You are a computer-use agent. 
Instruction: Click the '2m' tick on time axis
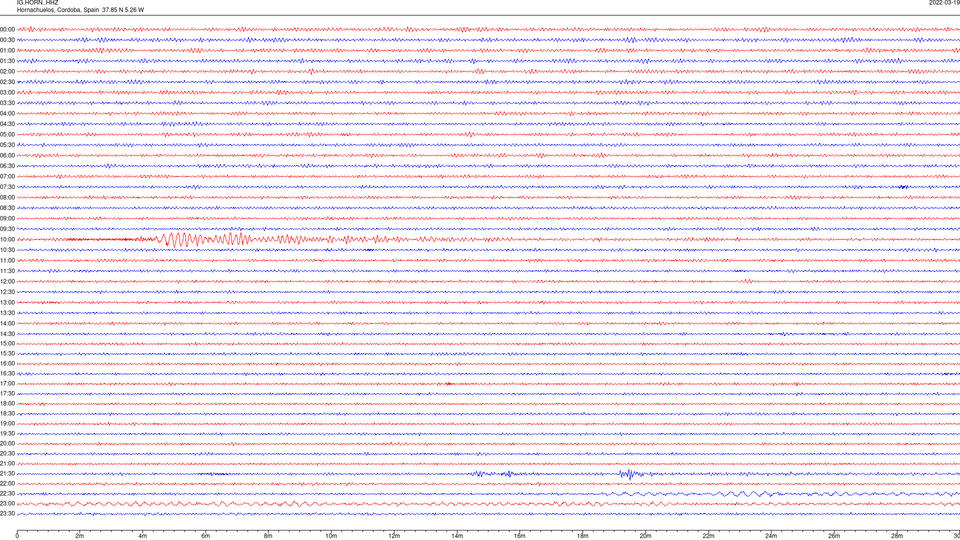80,536
